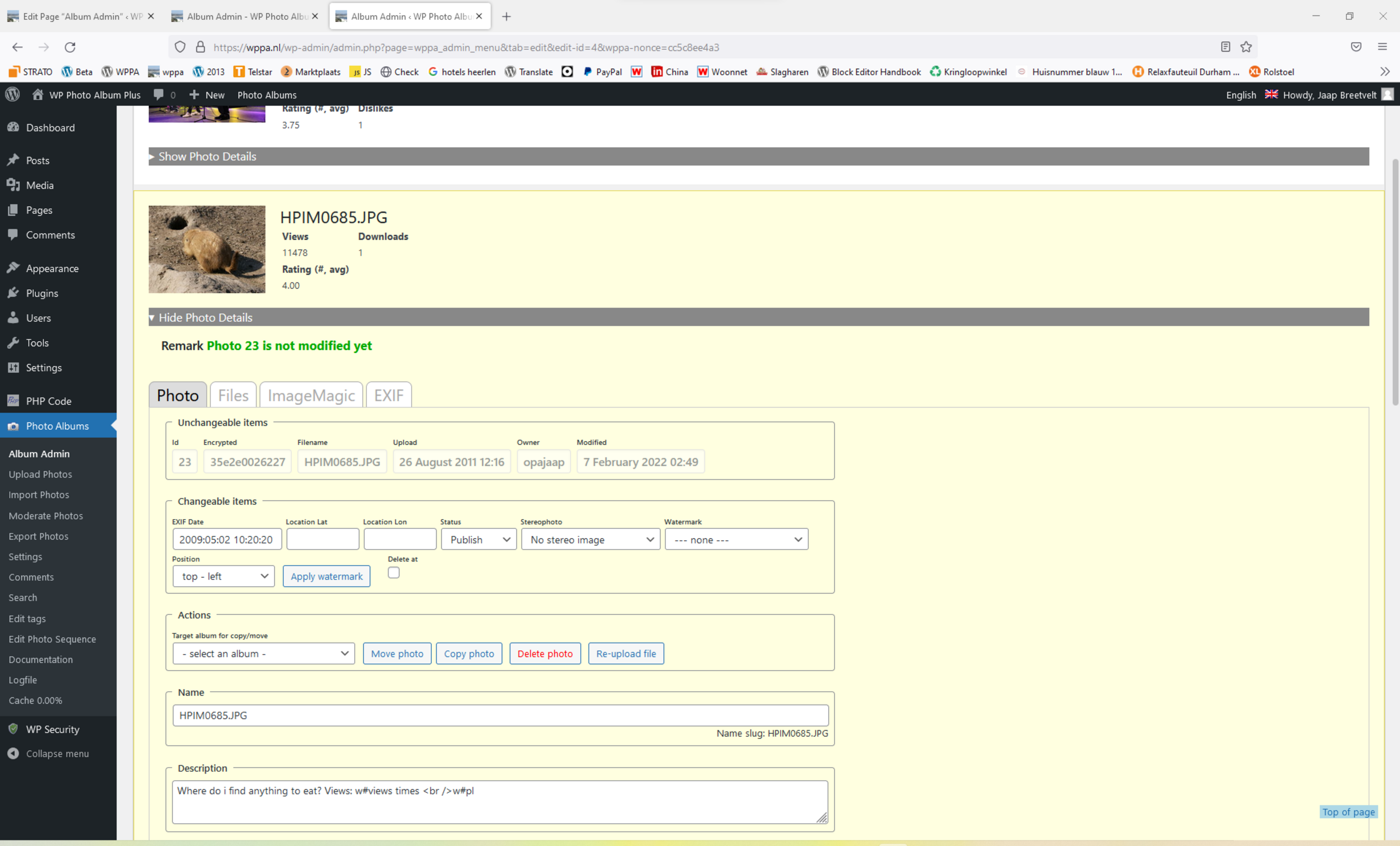Click the comments bubble icon in admin bar

coord(158,94)
